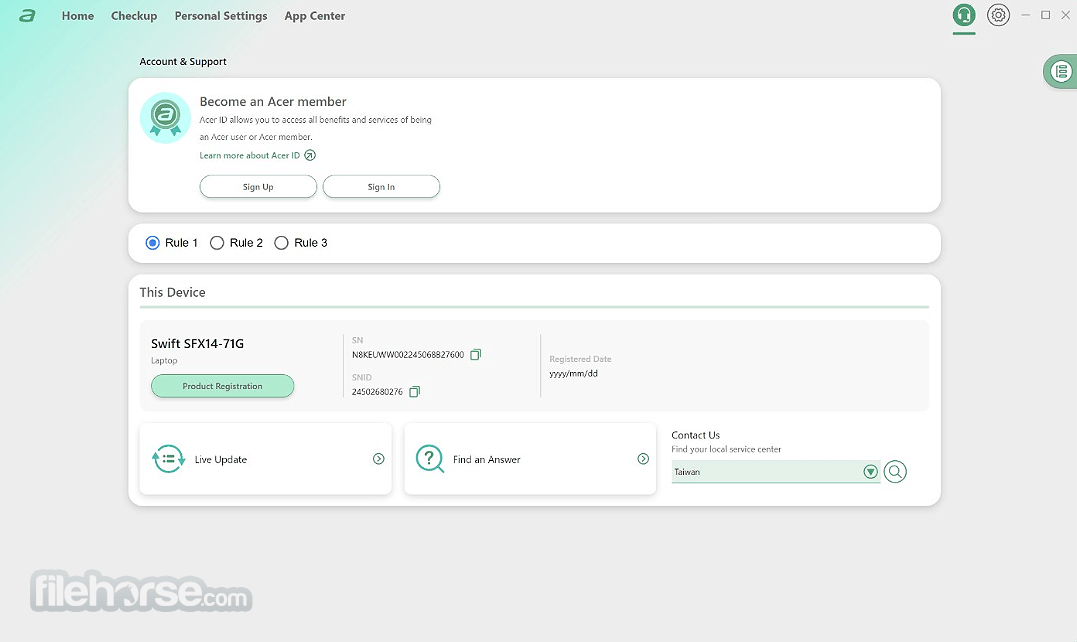
Task: Click the Contact Us heading
Action: [695, 435]
